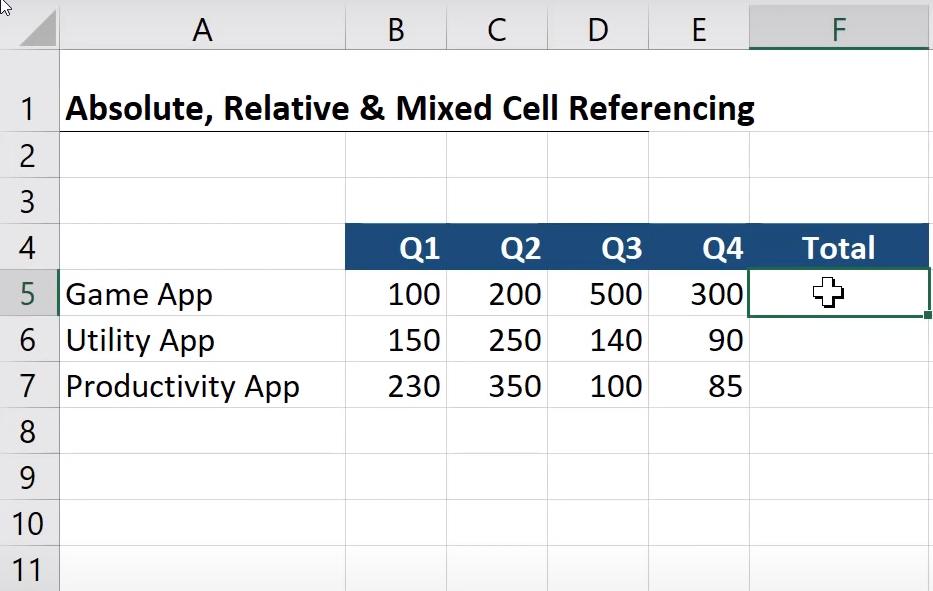The height and width of the screenshot is (591, 933).
Task: Click the Total header cell
Action: pyautogui.click(x=839, y=247)
